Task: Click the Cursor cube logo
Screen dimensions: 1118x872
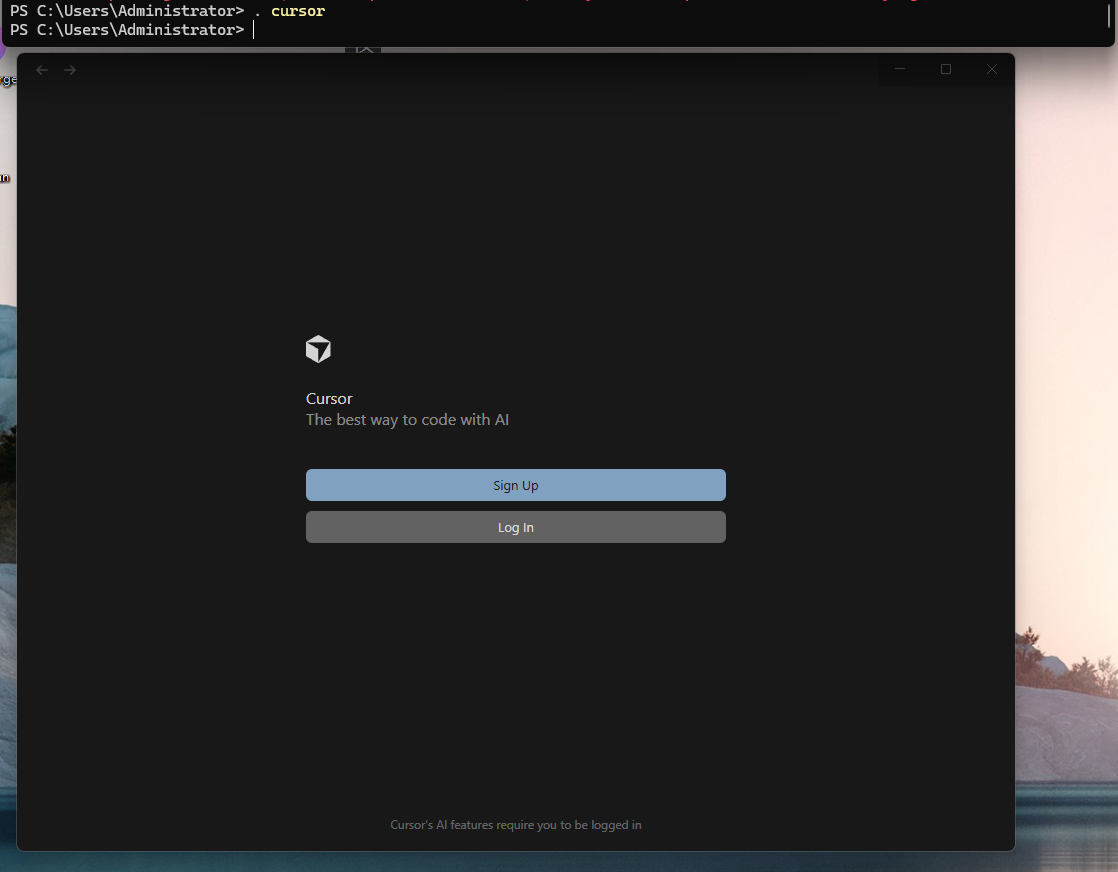Action: pos(318,349)
